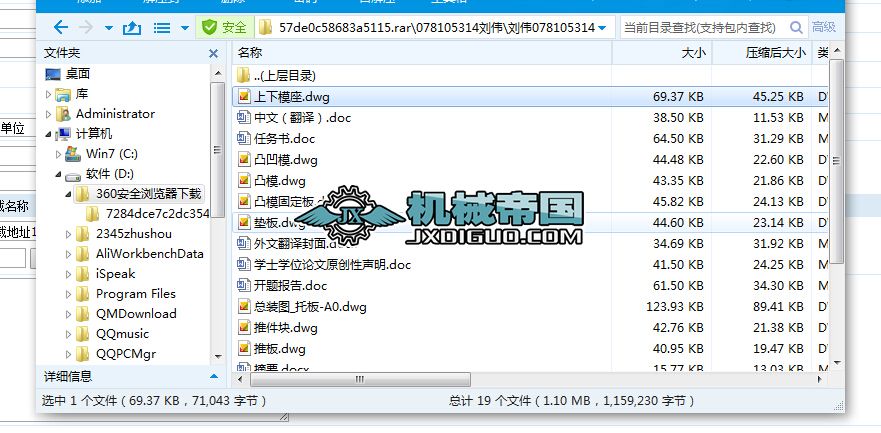Sort files by 大小 column header
Screen dimensions: 881x433
(693, 53)
